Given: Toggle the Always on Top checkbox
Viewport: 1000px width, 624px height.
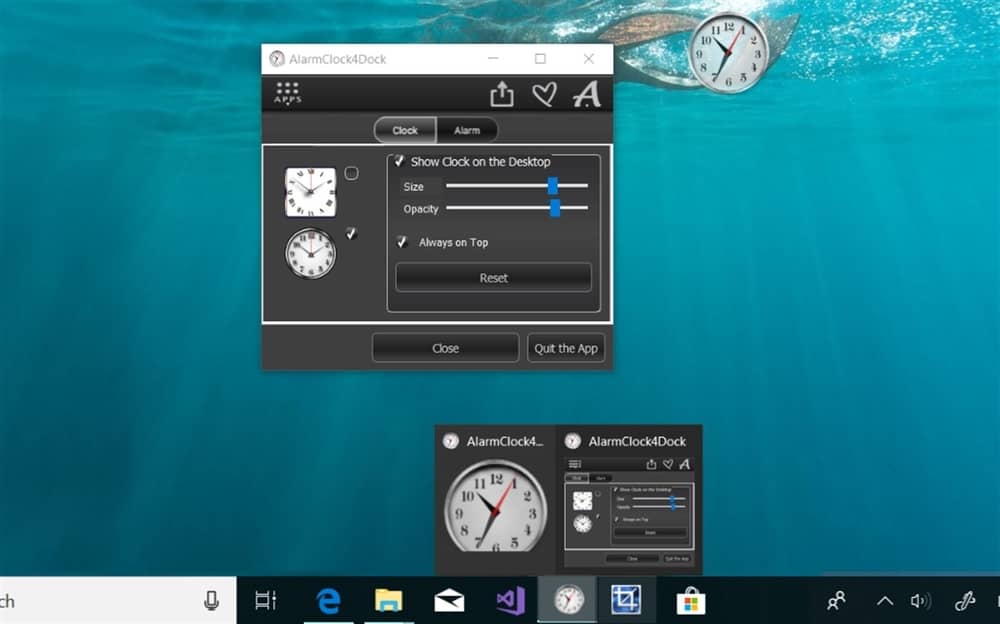Looking at the screenshot, I should [x=402, y=242].
